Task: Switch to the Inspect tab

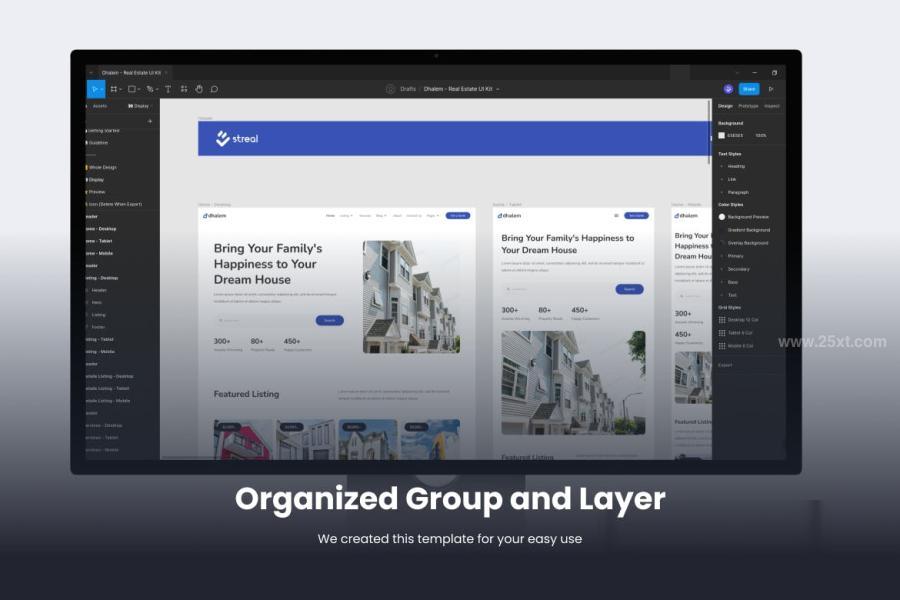Action: tap(772, 106)
